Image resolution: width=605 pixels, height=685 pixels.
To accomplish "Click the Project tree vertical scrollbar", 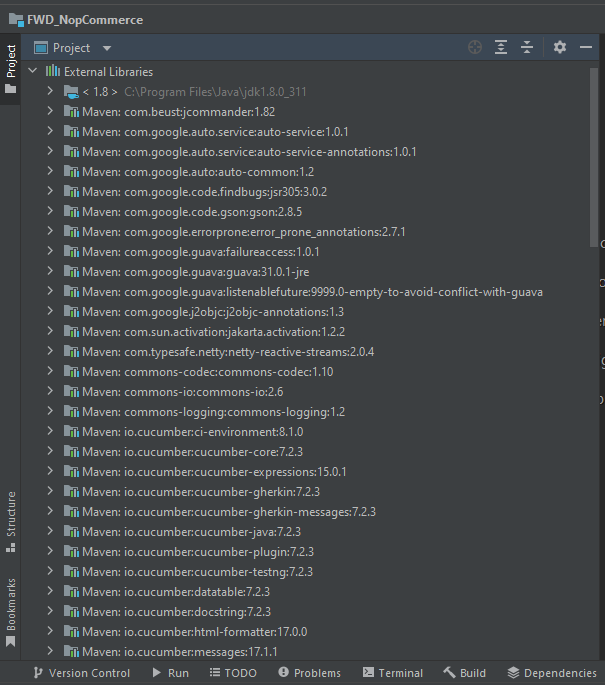I will point(594,157).
